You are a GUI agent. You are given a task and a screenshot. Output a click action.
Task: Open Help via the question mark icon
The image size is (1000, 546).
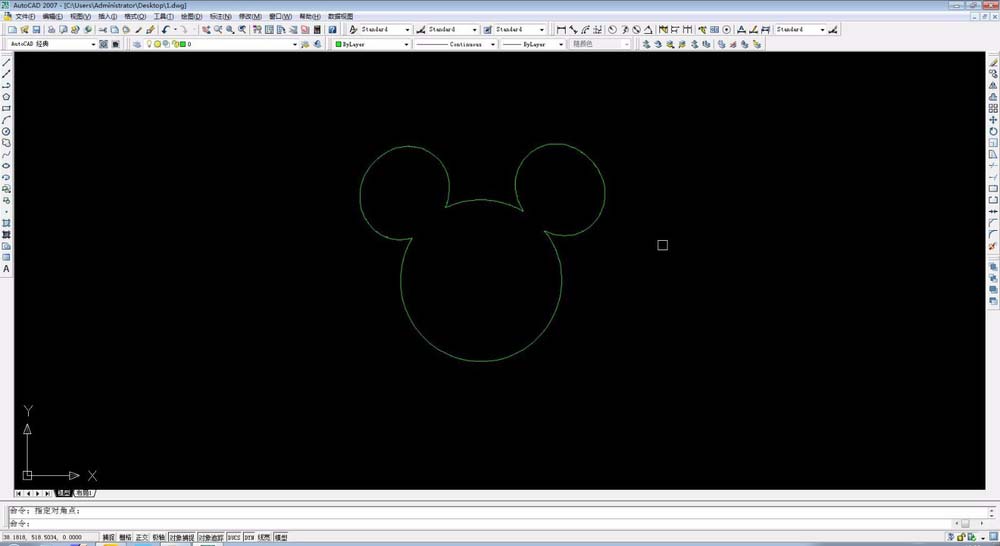pos(332,30)
